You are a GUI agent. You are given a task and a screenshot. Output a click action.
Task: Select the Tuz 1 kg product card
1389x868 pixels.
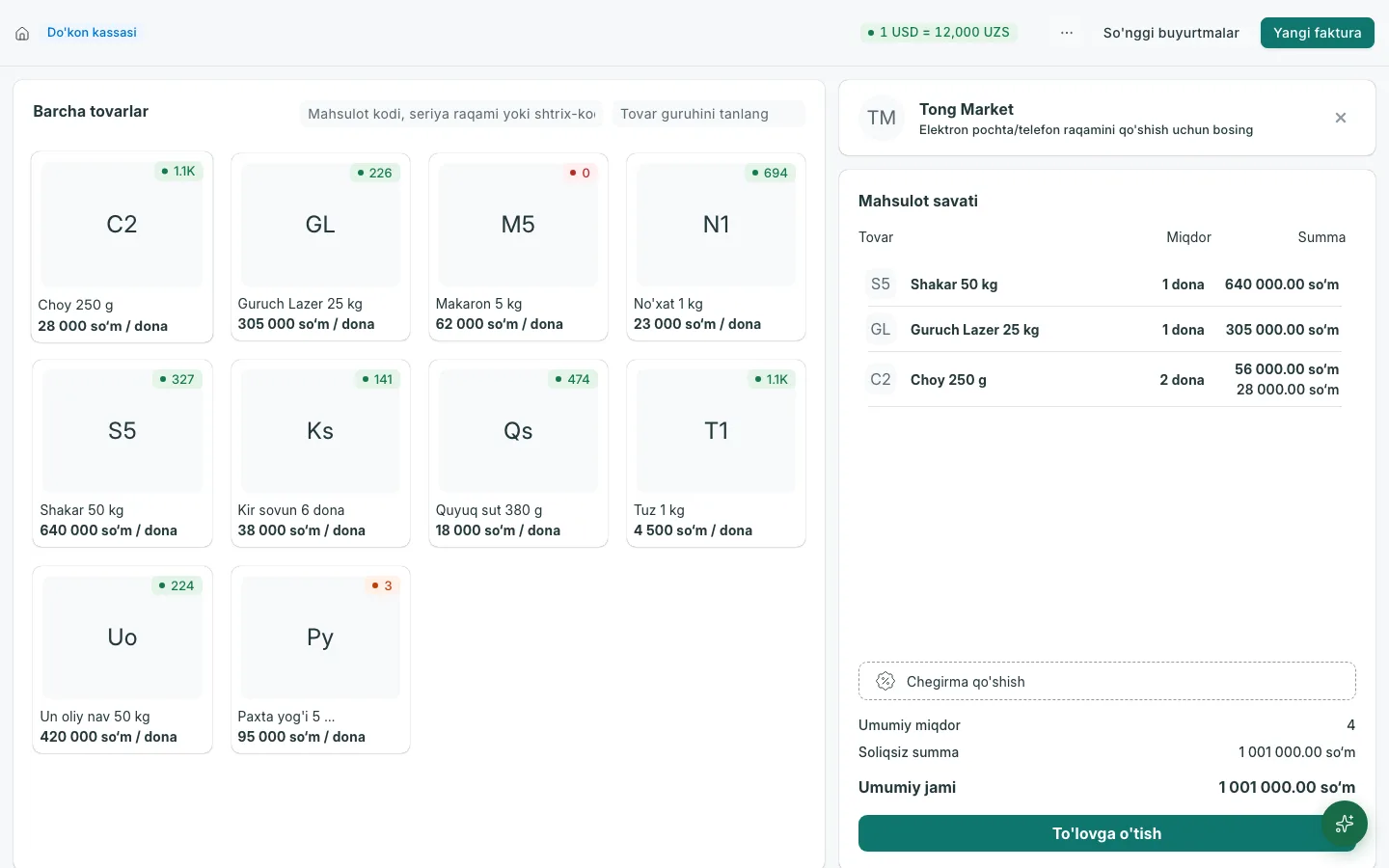(716, 453)
